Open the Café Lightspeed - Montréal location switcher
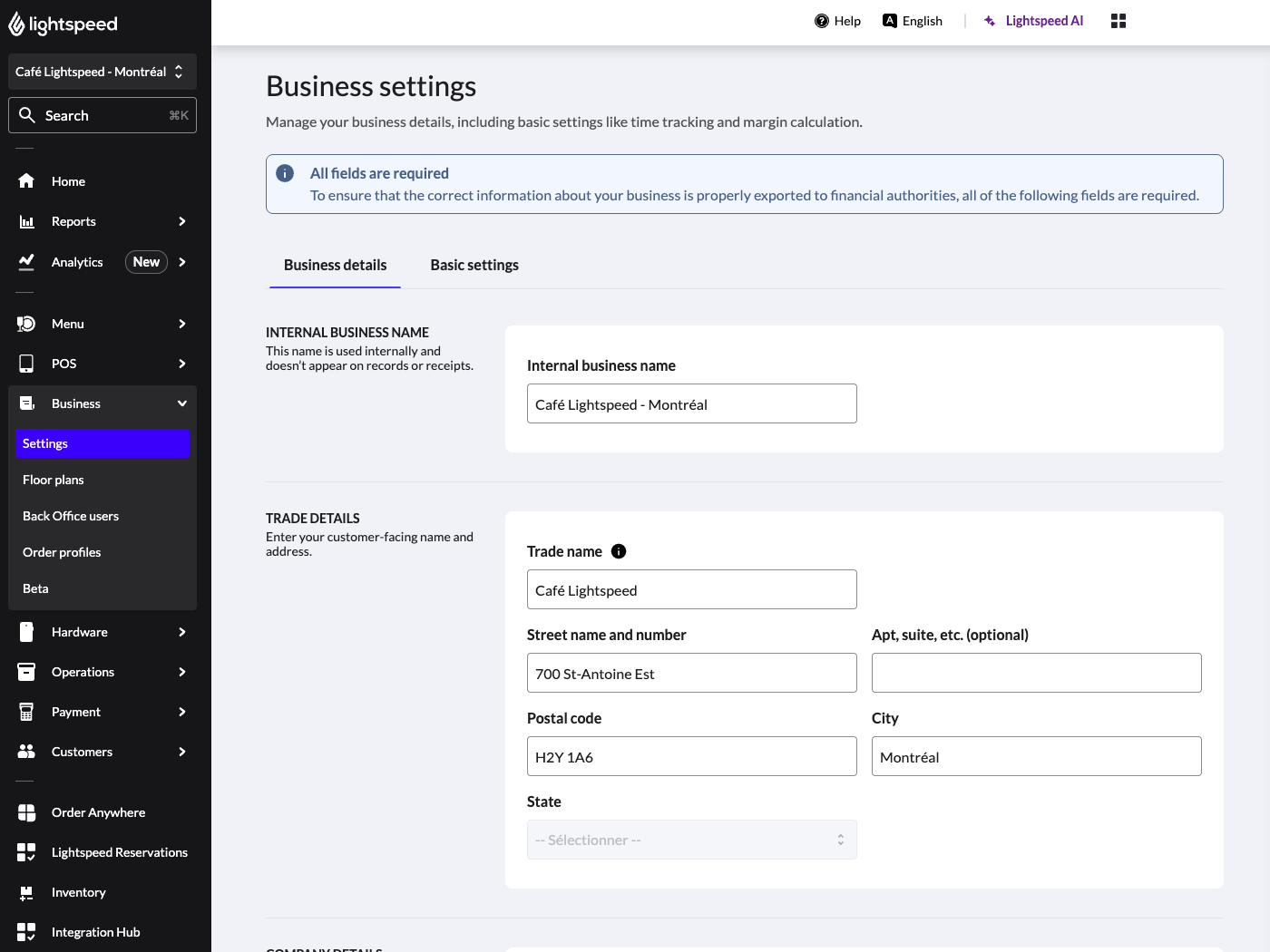 103,72
